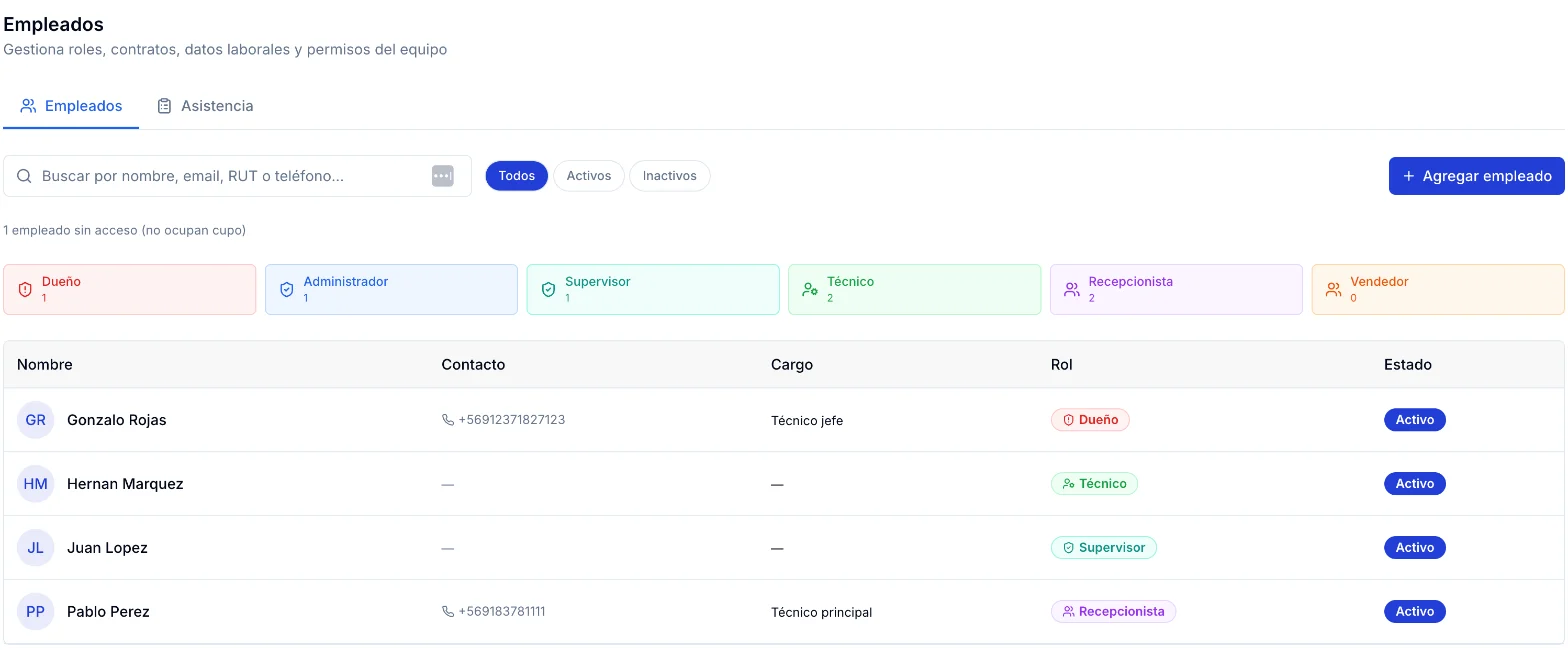Click the JL avatar of Juan Lopez
1568x650 pixels.
(35, 548)
